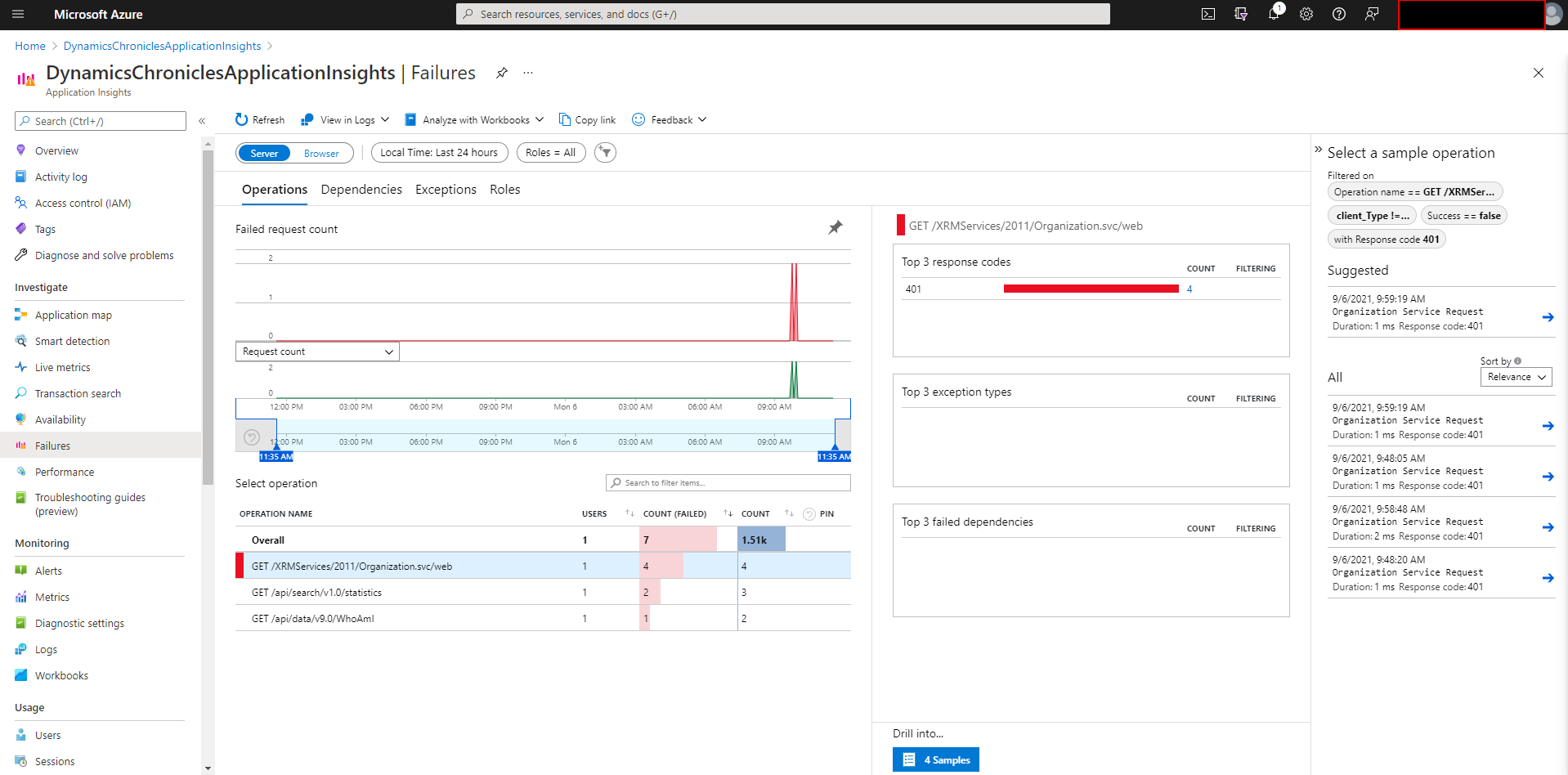Pin the Failures blade to dashboard
The image size is (1568, 775).
point(502,73)
